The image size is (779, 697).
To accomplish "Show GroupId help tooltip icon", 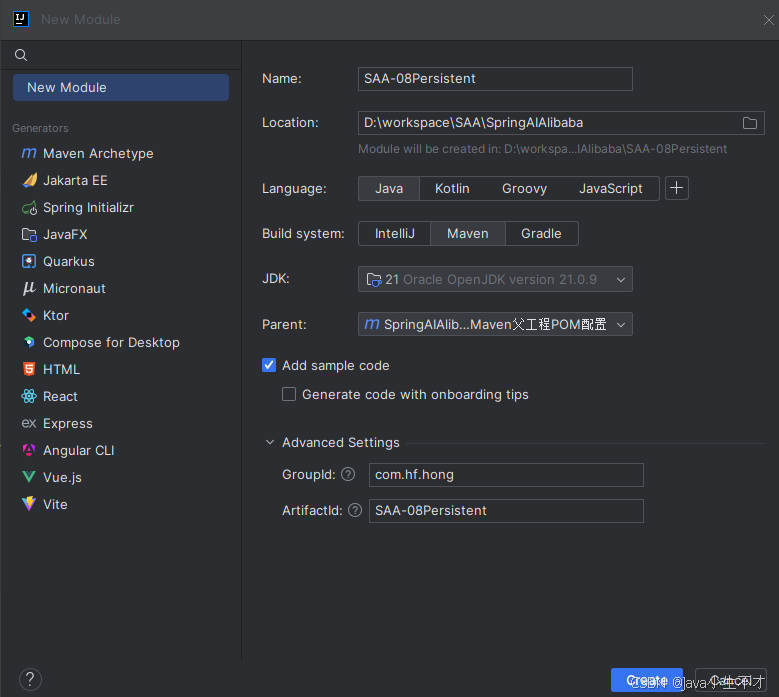I will (348, 474).
